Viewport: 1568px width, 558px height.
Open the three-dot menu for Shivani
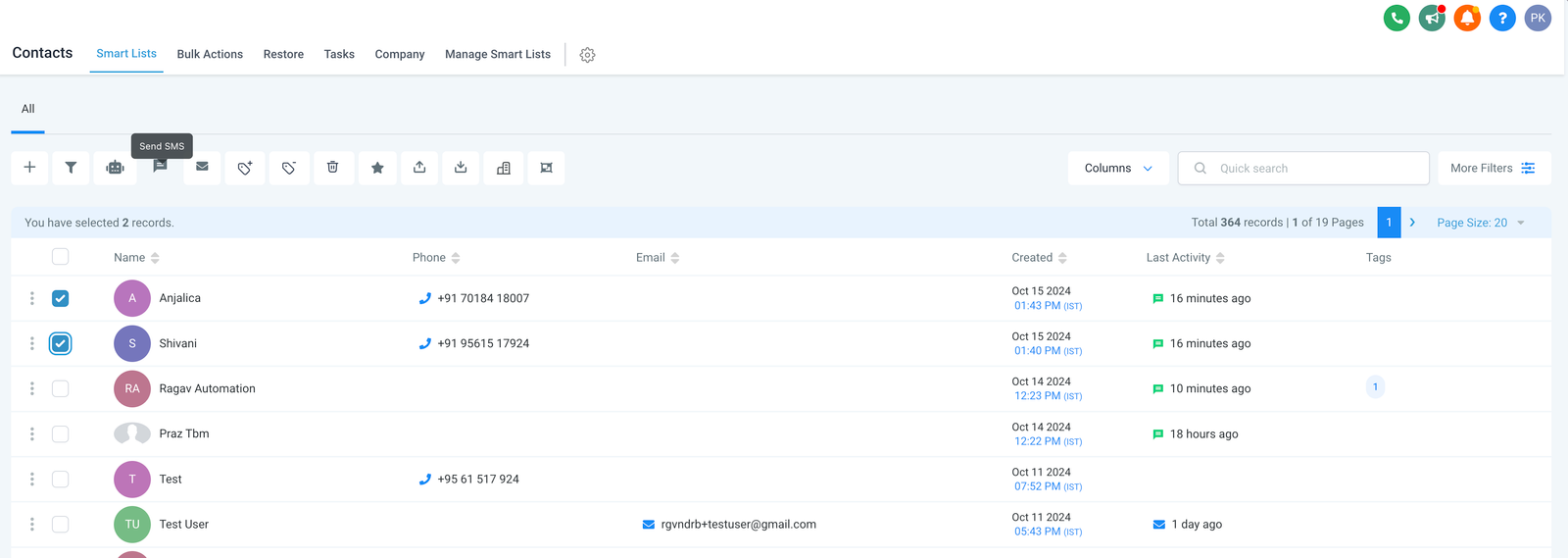[x=32, y=343]
